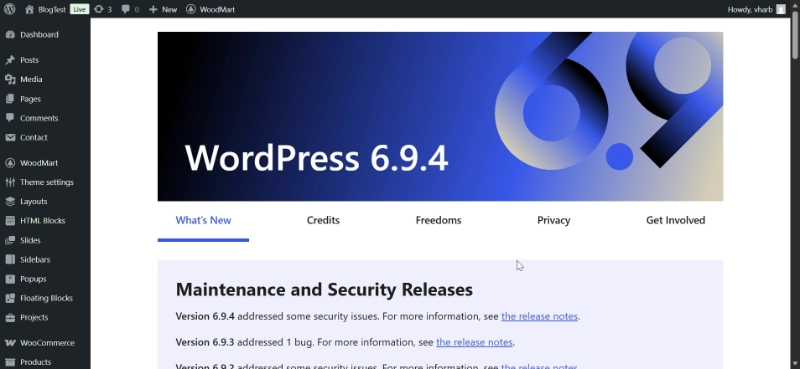Open the Floating Blocks menu item
Image resolution: width=800 pixels, height=369 pixels.
[45, 298]
